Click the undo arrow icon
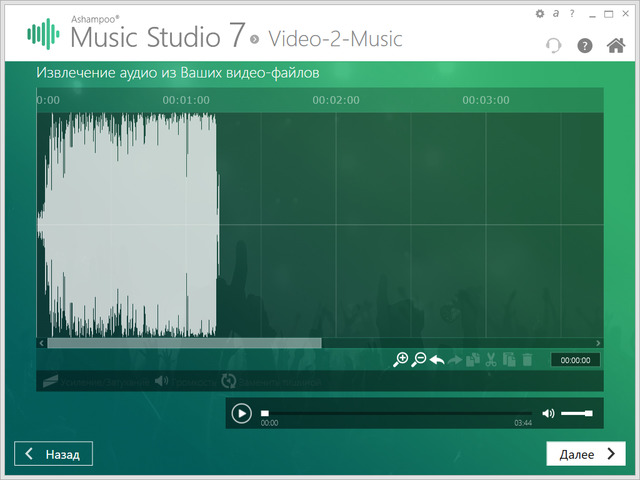The image size is (640, 480). click(437, 360)
